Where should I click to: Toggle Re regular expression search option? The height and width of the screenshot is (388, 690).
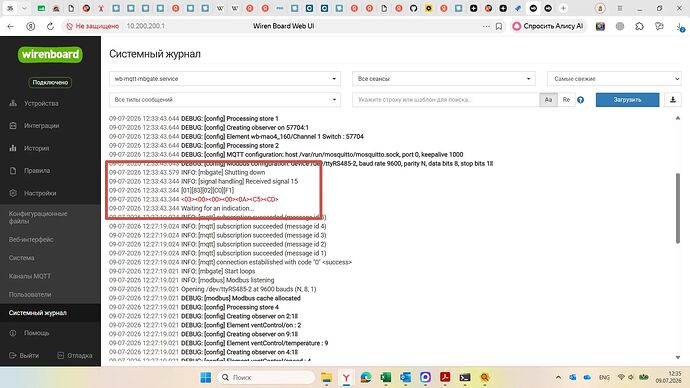[566, 100]
